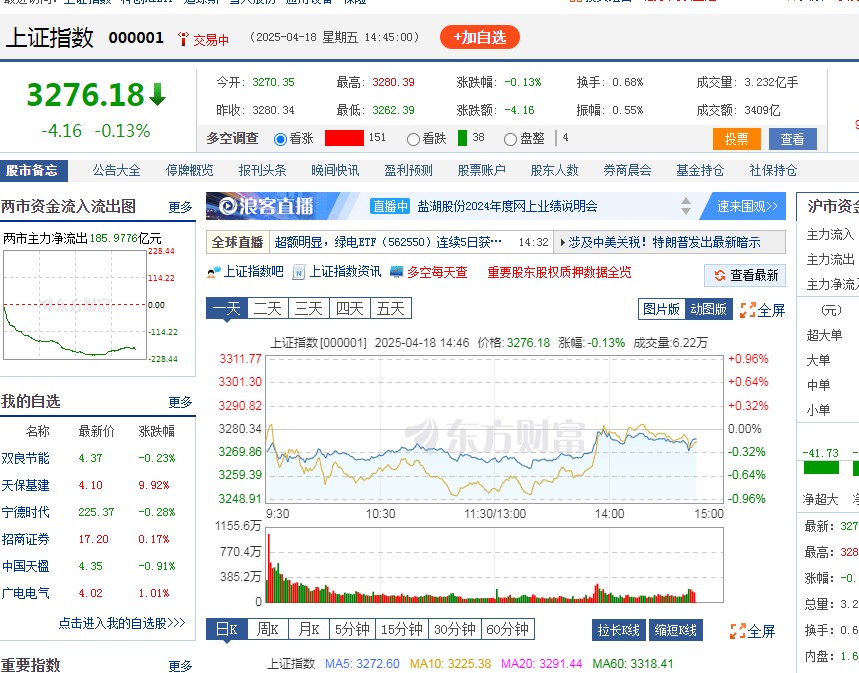This screenshot has height=673, width=859.
Task: Click the 查看最新 refresh icon button
Action: [x=720, y=276]
